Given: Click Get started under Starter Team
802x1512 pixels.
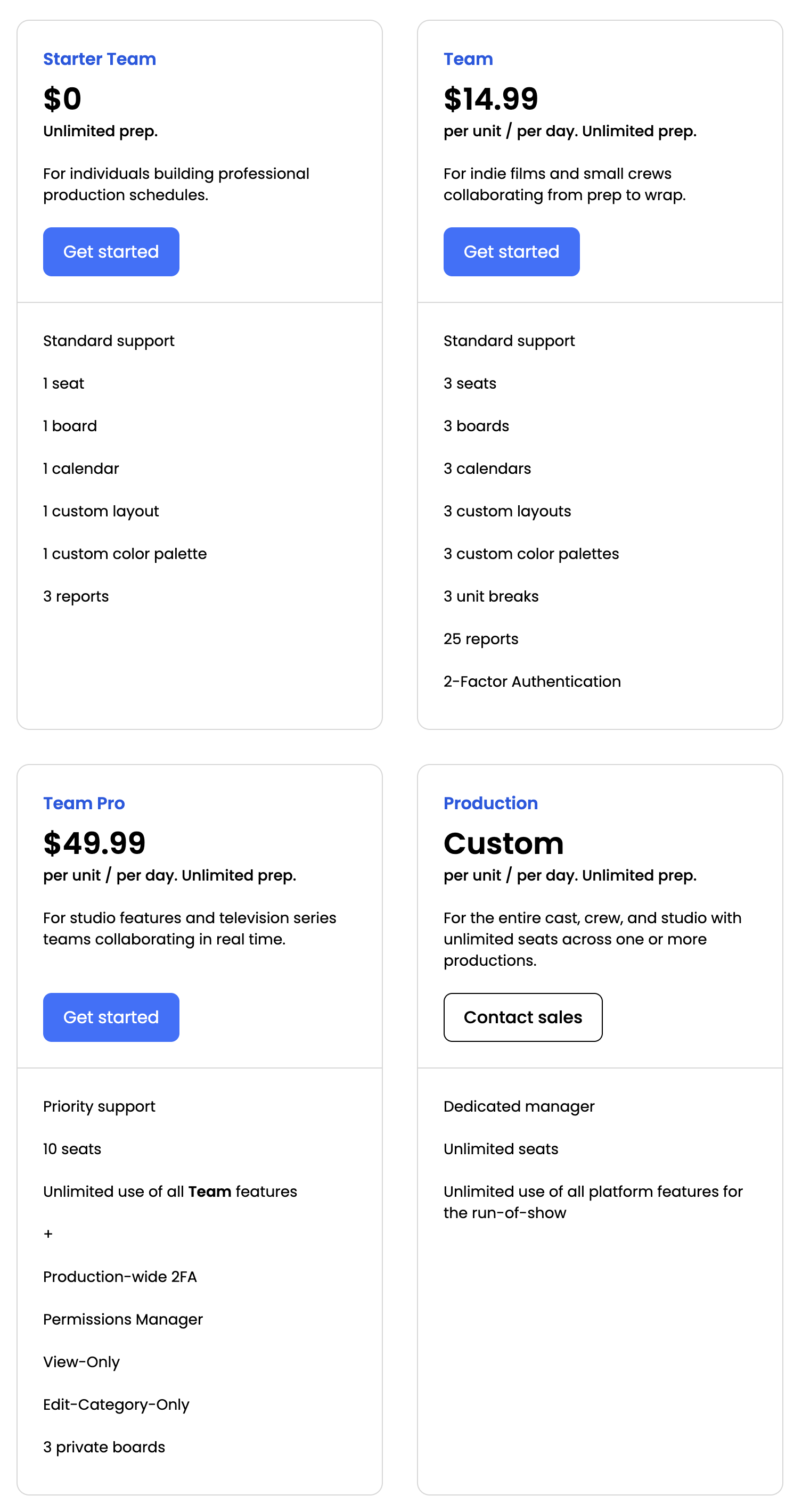Looking at the screenshot, I should click(111, 252).
